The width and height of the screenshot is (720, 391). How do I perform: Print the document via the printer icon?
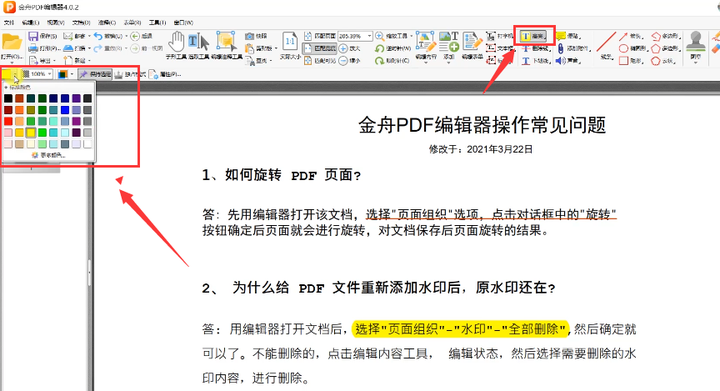33,48
